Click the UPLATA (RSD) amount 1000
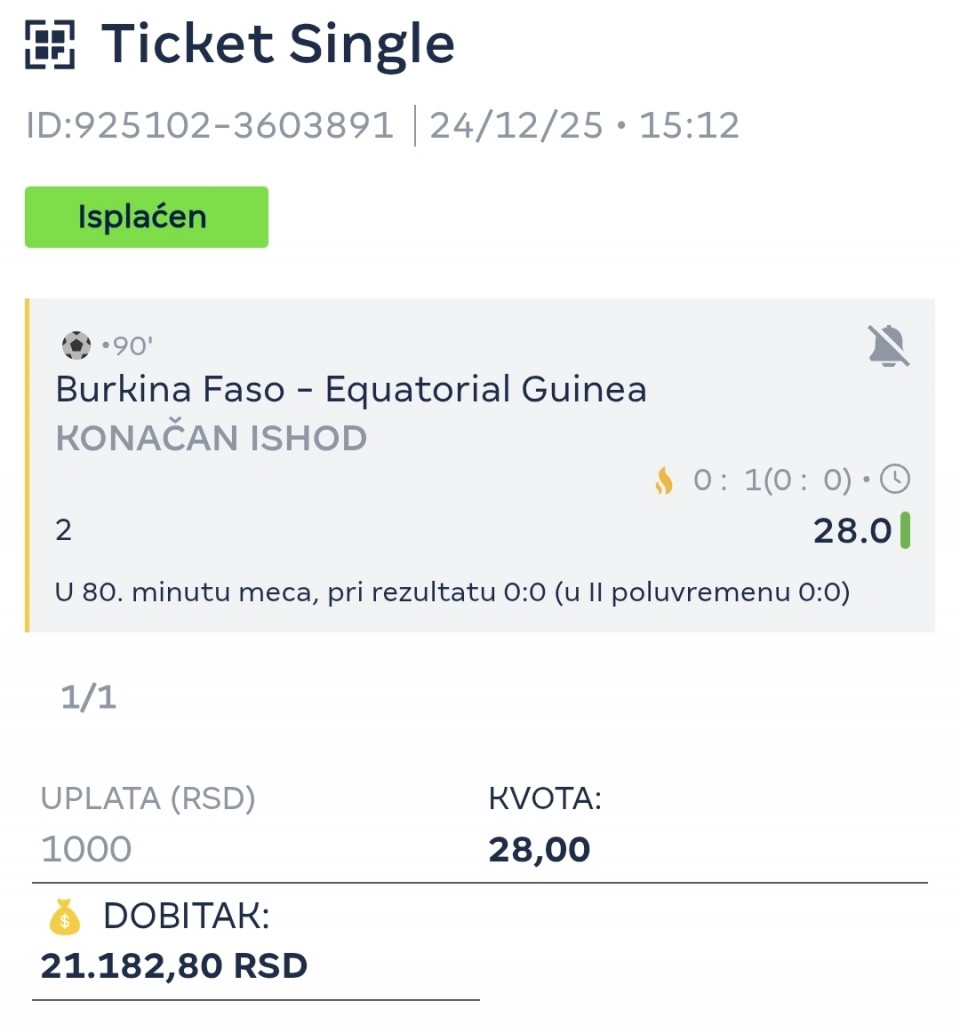The height and width of the screenshot is (1032, 960). tap(86, 849)
